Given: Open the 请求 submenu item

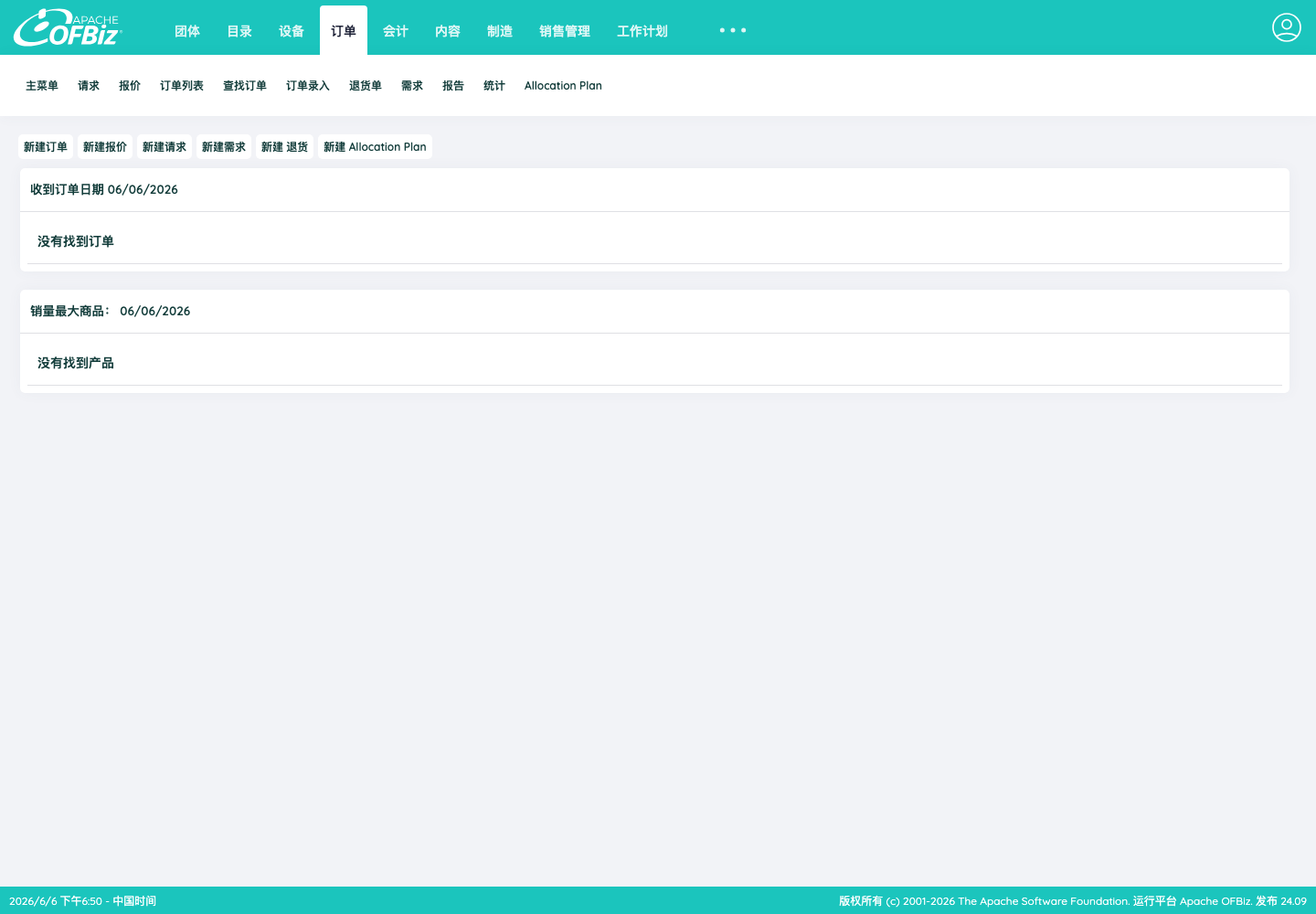Looking at the screenshot, I should pyautogui.click(x=89, y=86).
